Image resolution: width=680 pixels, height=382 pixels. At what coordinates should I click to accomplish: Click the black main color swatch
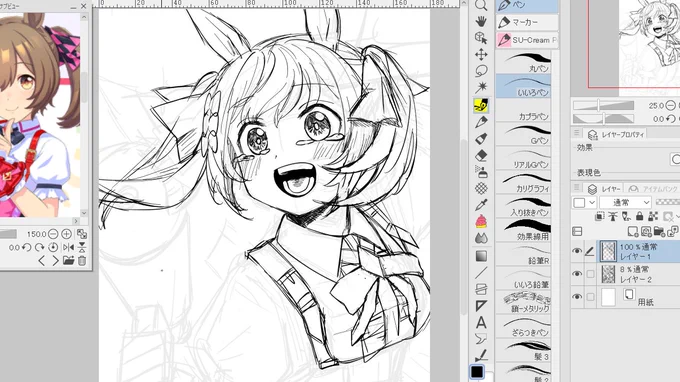(x=477, y=372)
